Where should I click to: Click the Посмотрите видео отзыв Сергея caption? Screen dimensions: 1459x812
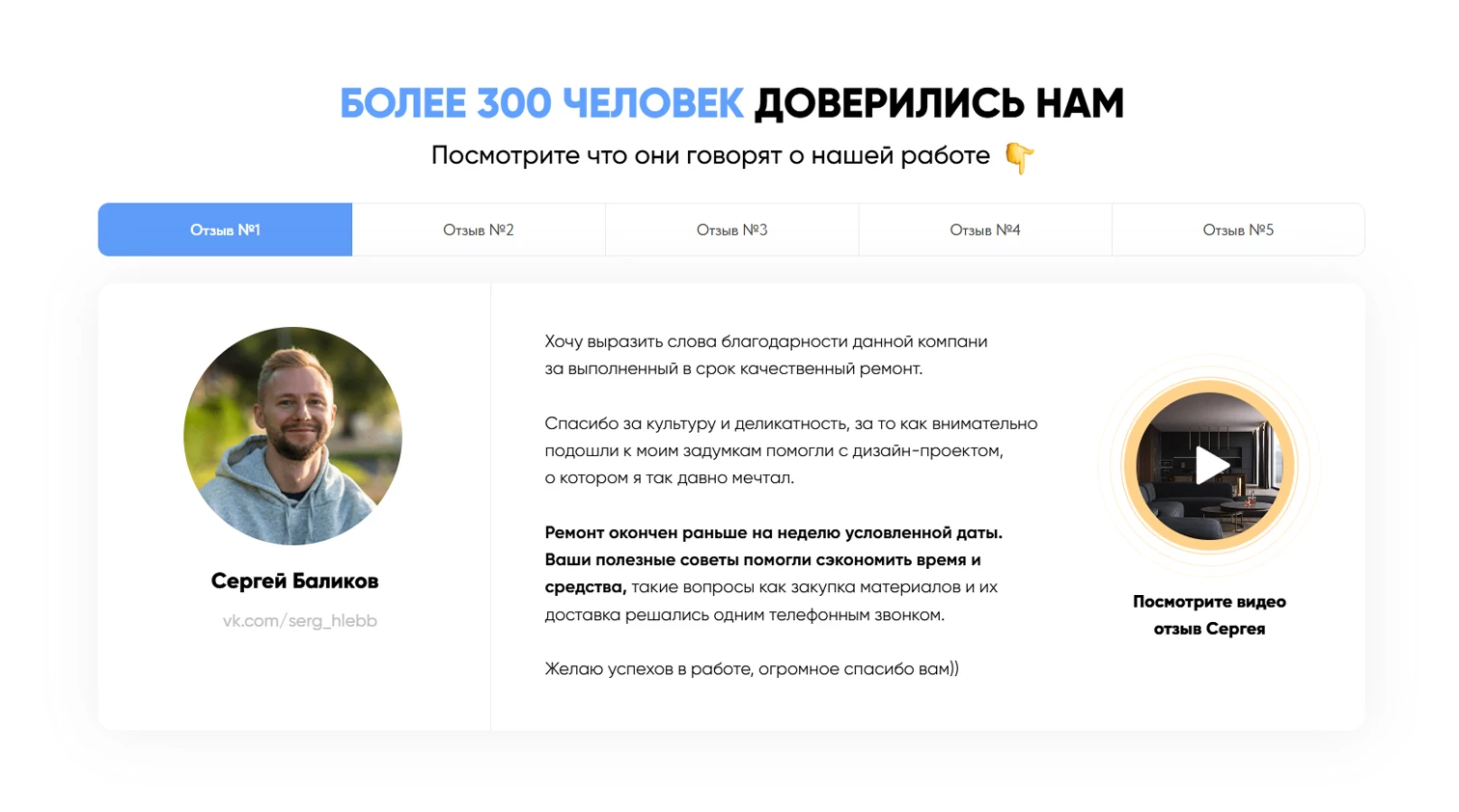[x=1209, y=615]
